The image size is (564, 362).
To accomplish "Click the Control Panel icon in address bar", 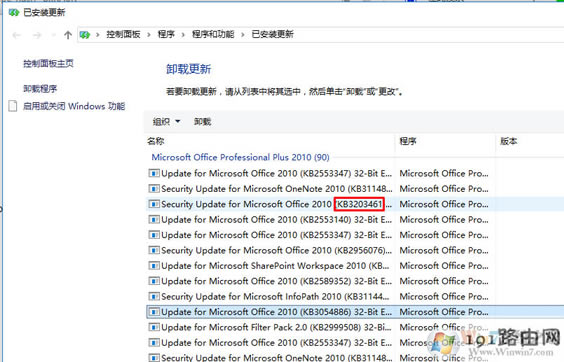I will [85, 35].
